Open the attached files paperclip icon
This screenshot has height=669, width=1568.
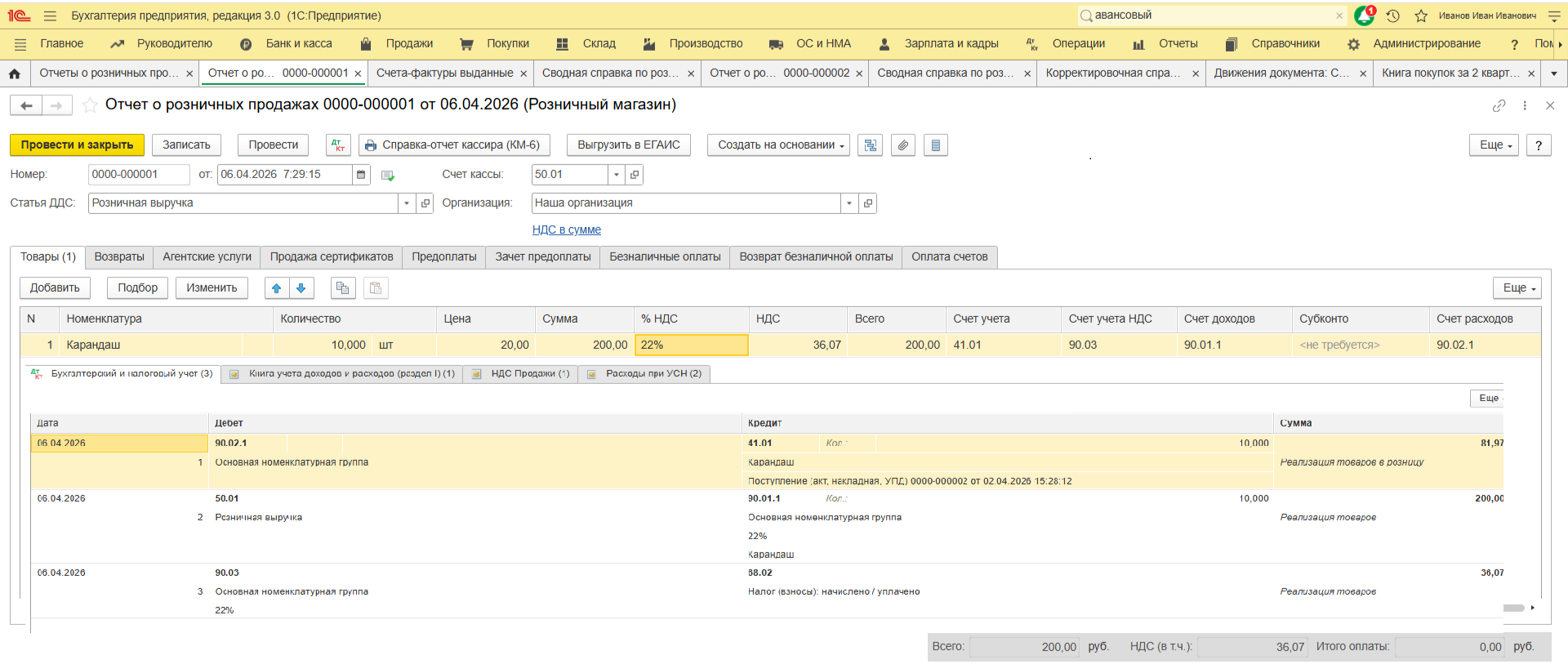point(902,145)
